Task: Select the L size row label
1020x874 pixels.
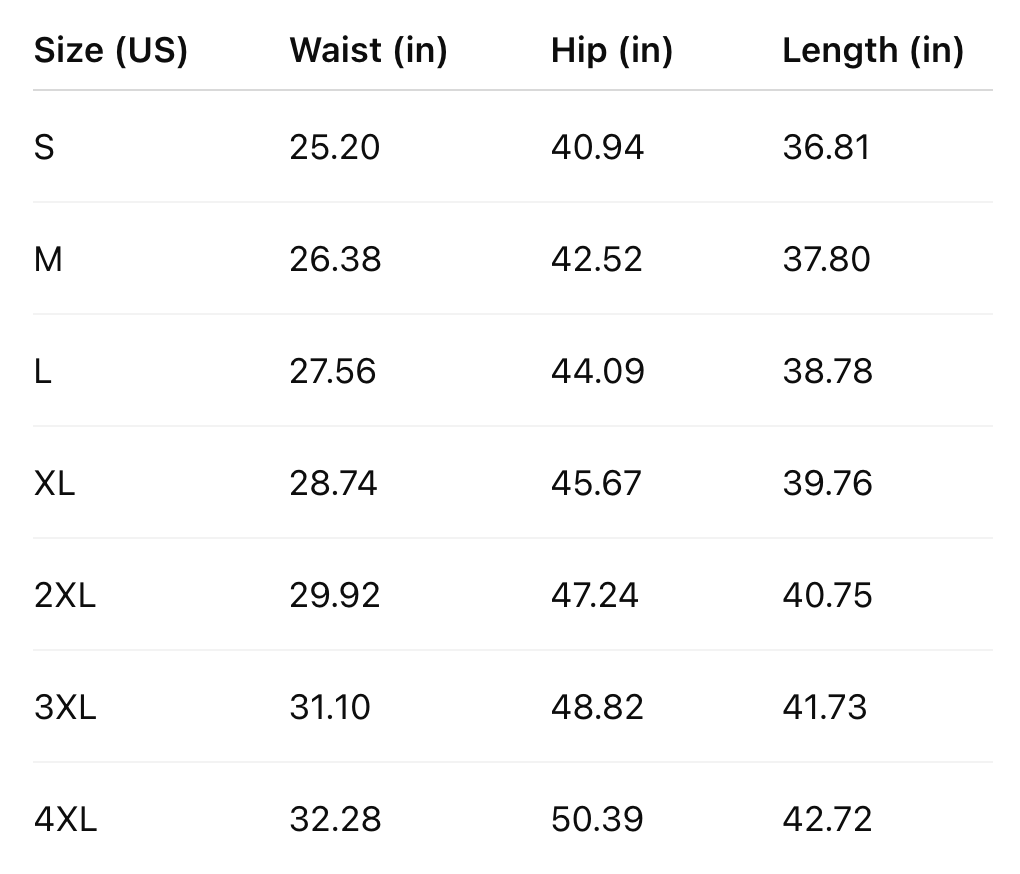Action: point(42,372)
